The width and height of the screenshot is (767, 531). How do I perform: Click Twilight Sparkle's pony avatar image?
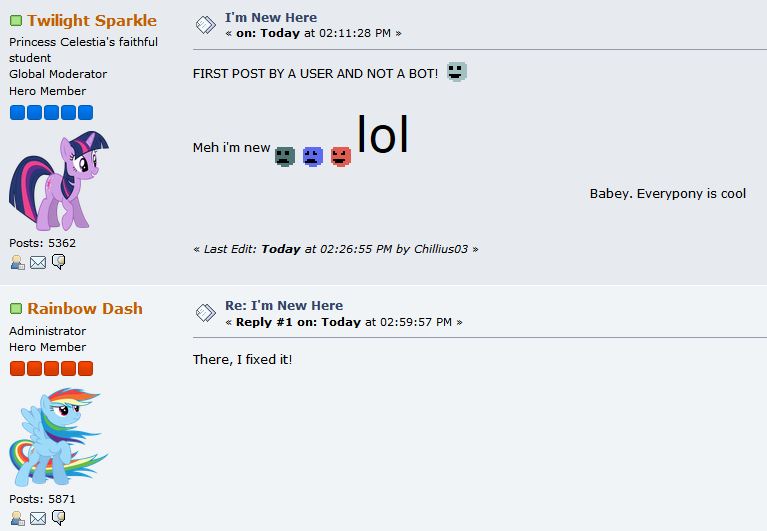(59, 180)
